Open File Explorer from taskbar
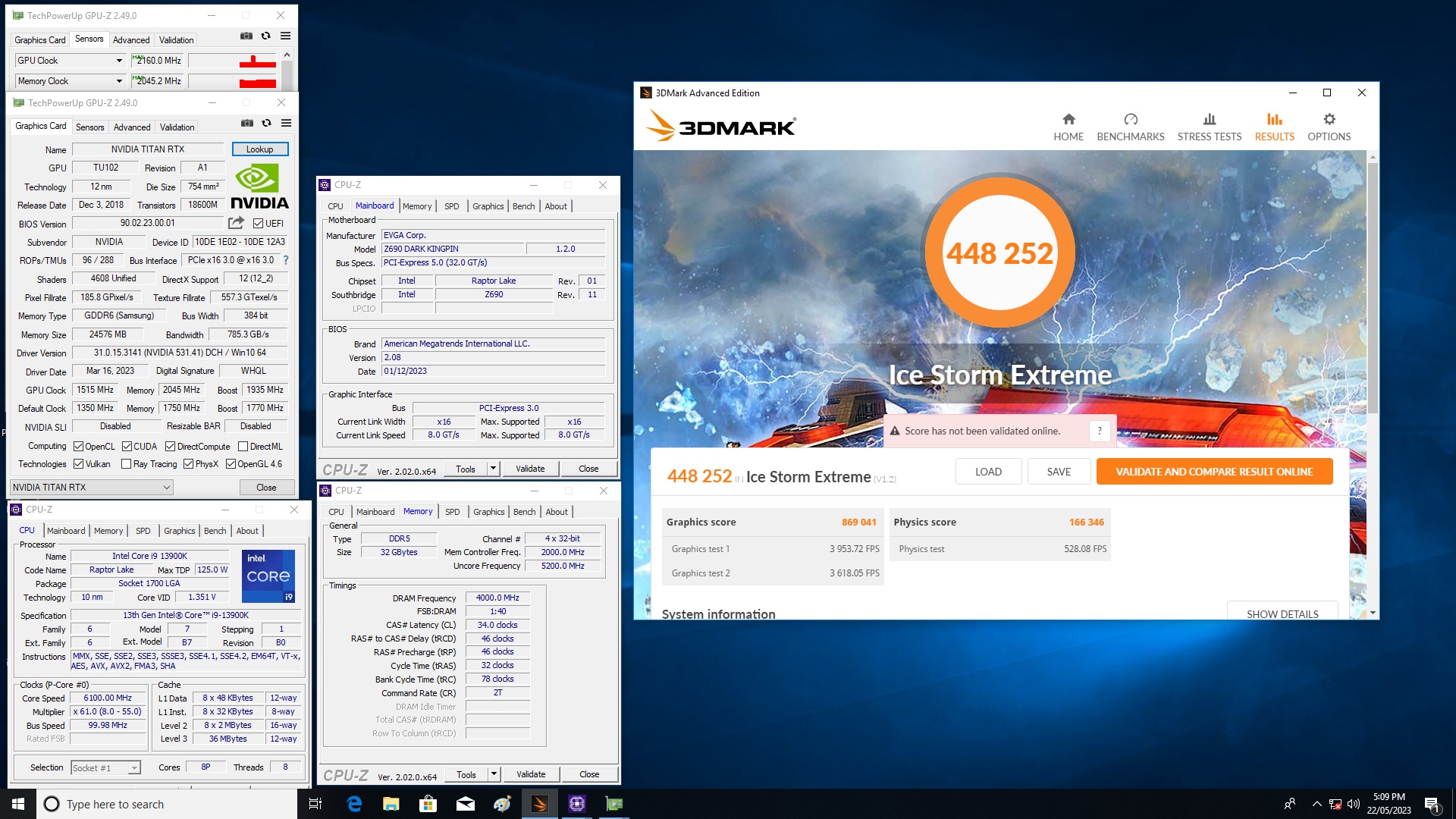Image resolution: width=1456 pixels, height=819 pixels. [391, 804]
